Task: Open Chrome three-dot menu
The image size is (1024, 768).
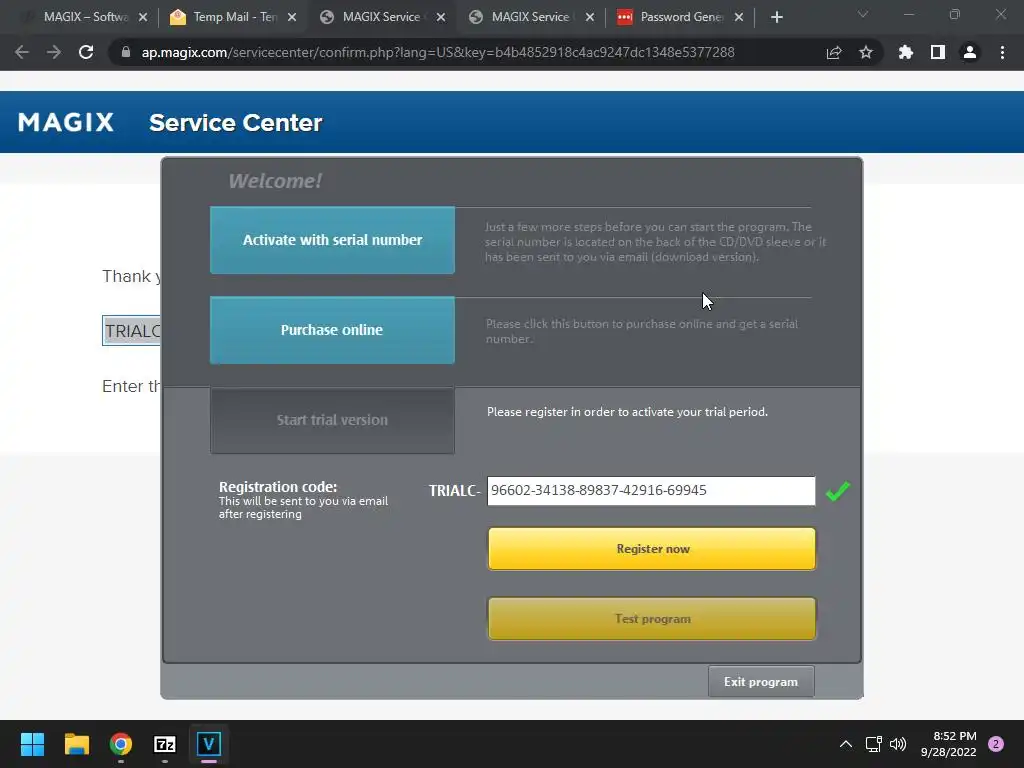Action: coord(1002,52)
